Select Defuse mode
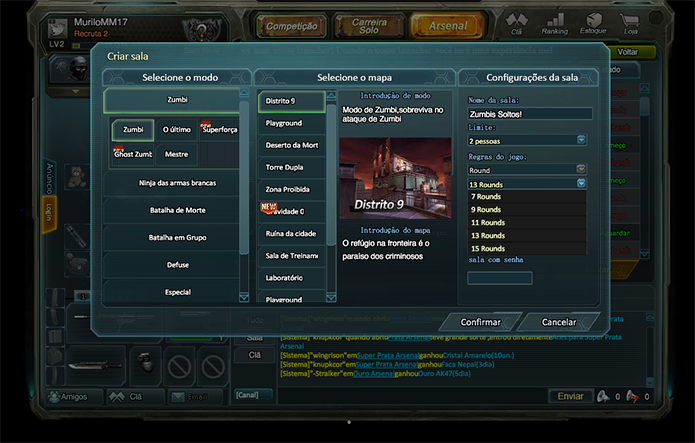 point(172,265)
